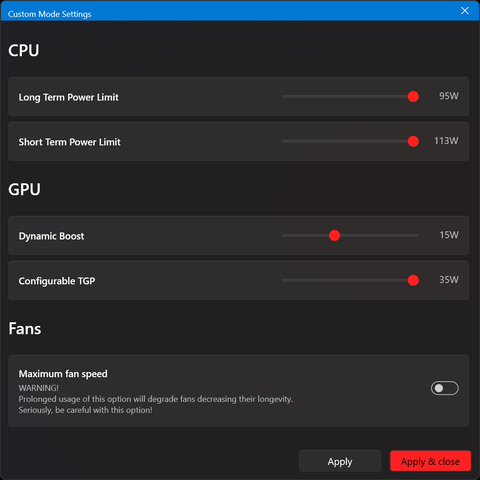Click the GPU section heading

click(x=24, y=190)
